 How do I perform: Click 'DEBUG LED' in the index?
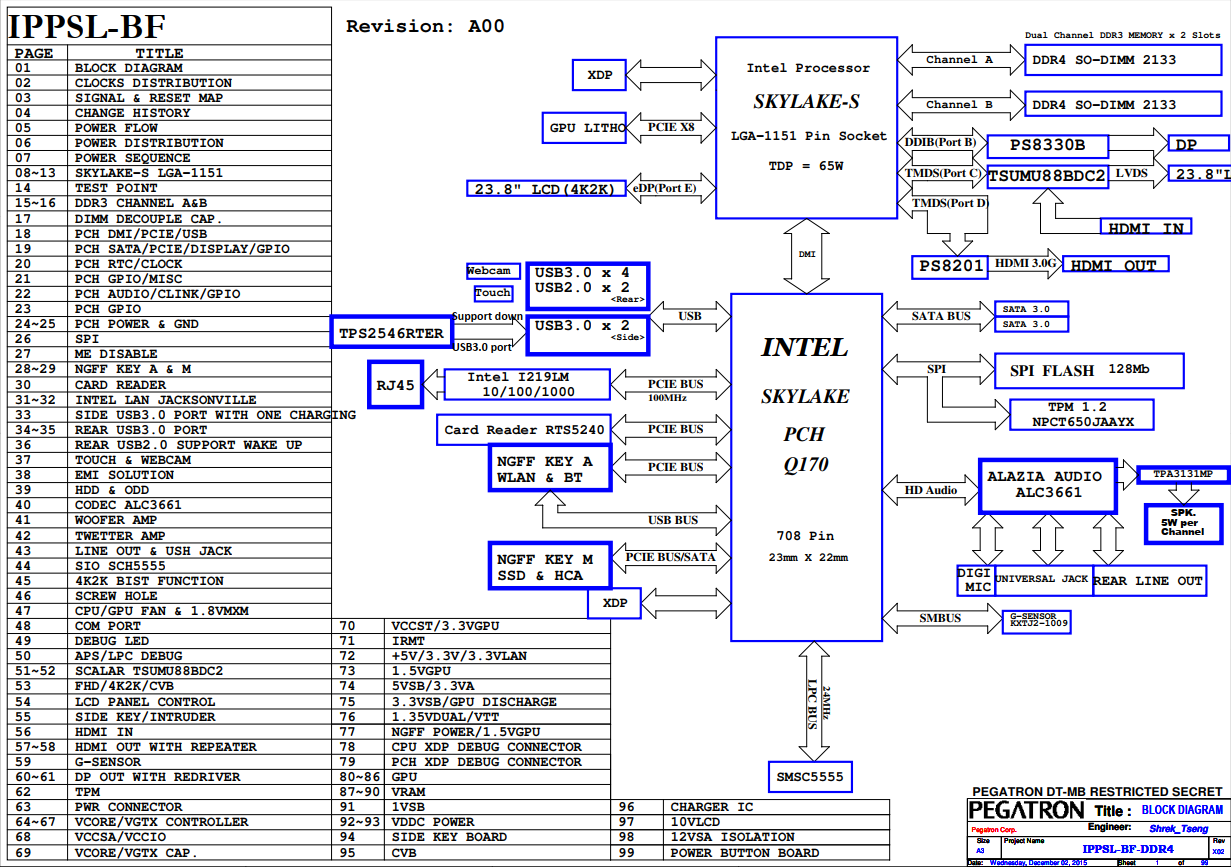(x=170, y=641)
